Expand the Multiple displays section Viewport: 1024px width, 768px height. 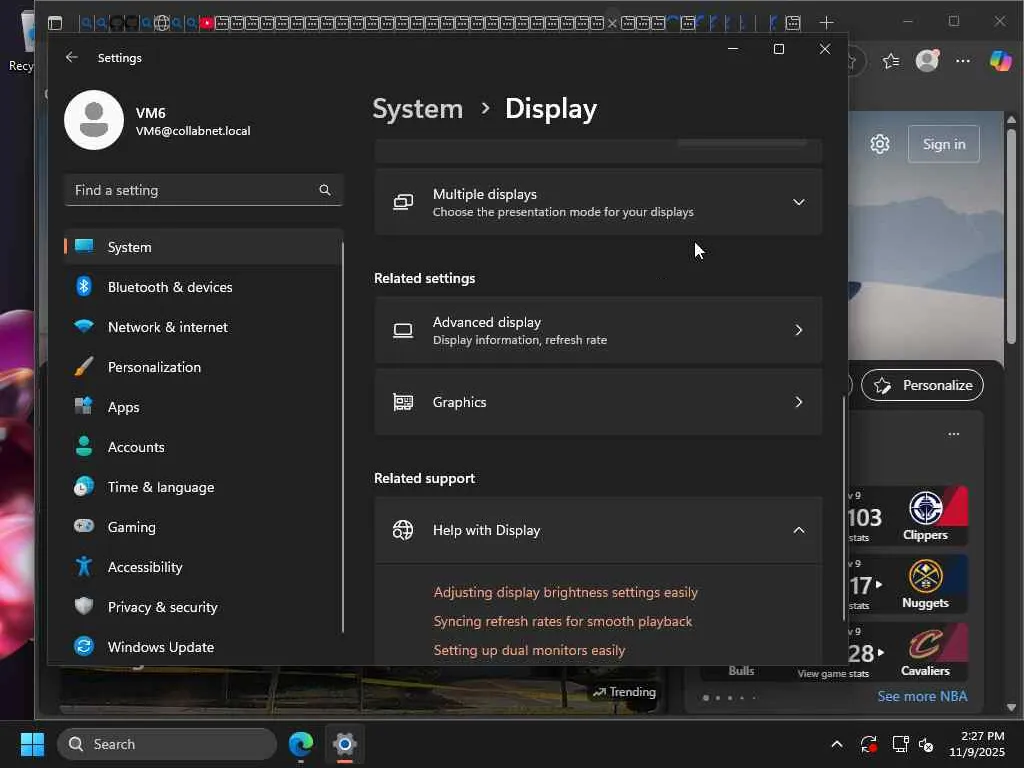click(798, 202)
